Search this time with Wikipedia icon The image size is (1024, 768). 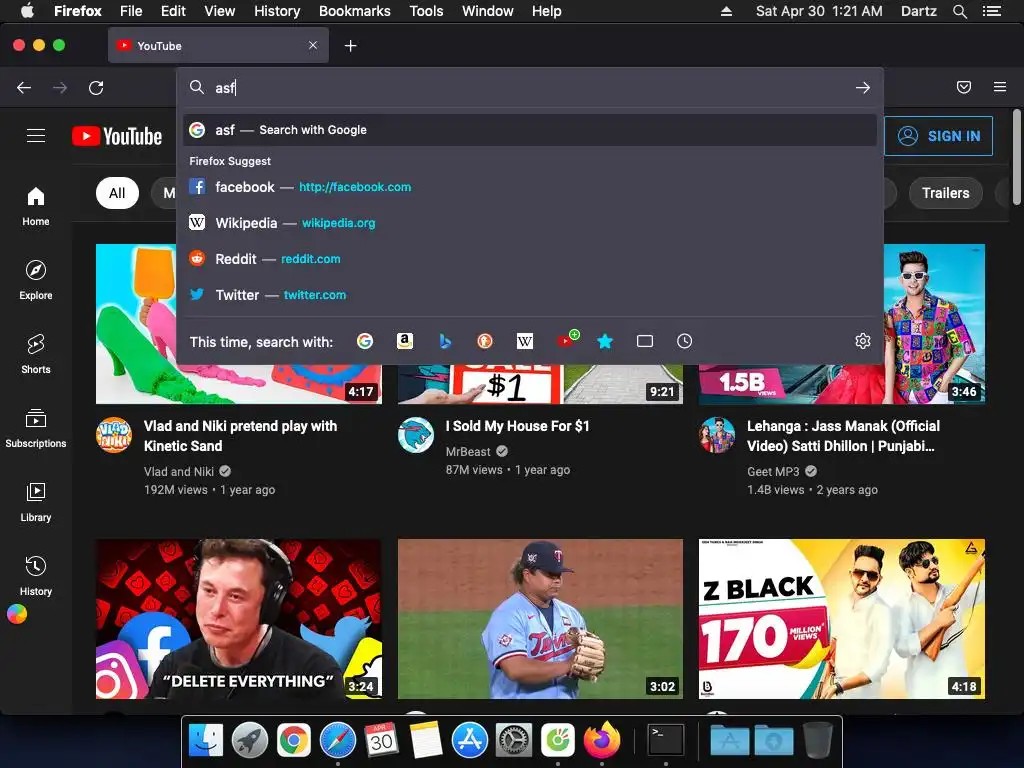coord(524,341)
